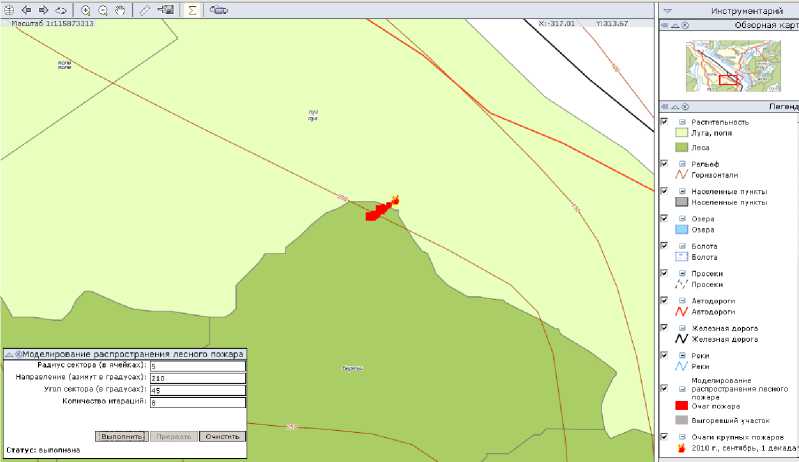Toggle Очаги крупных пожаров layer checkbox
799x462 pixels.
(x=664, y=436)
